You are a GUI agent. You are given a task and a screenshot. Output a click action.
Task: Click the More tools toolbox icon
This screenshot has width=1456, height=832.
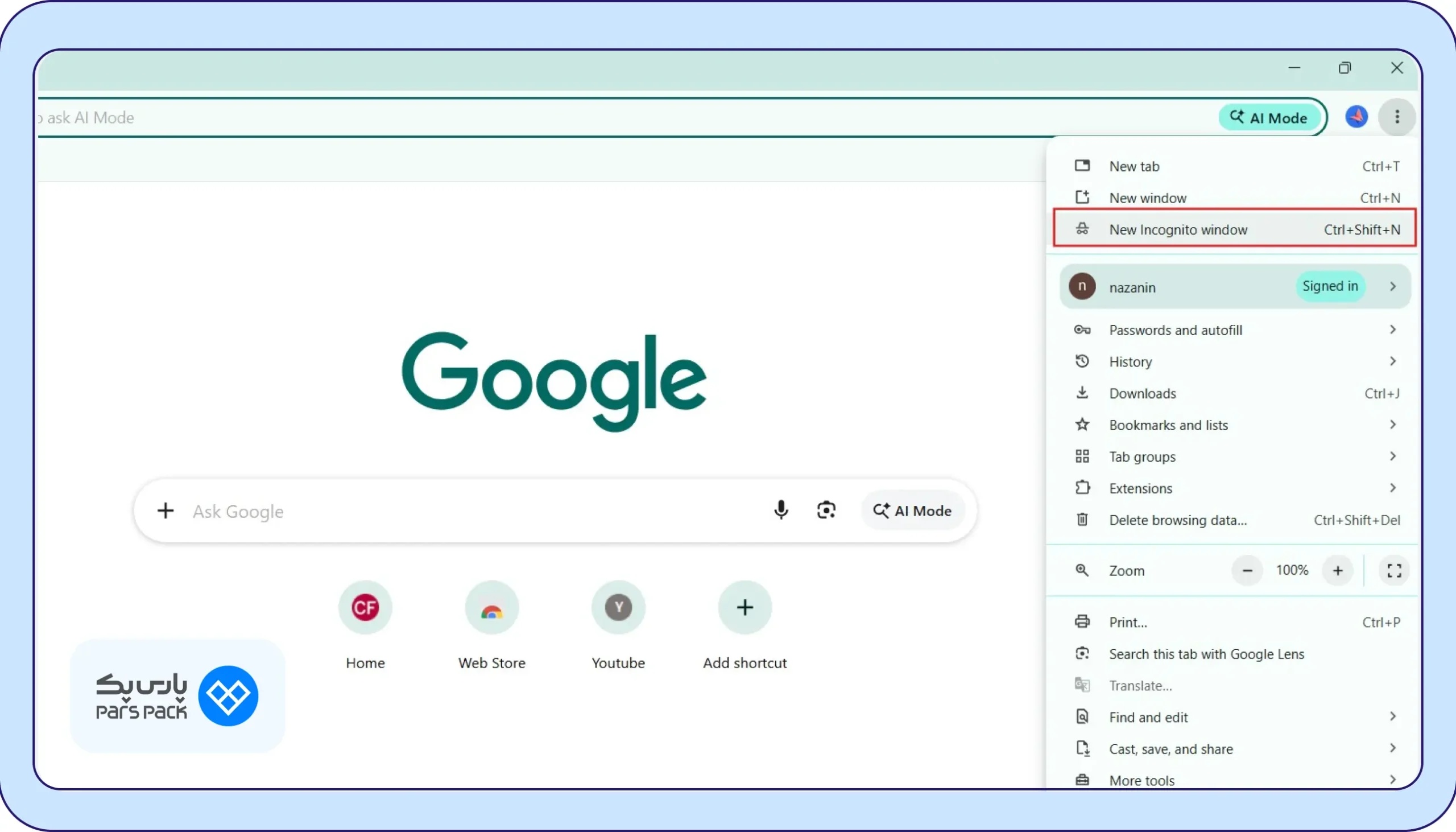pos(1082,780)
